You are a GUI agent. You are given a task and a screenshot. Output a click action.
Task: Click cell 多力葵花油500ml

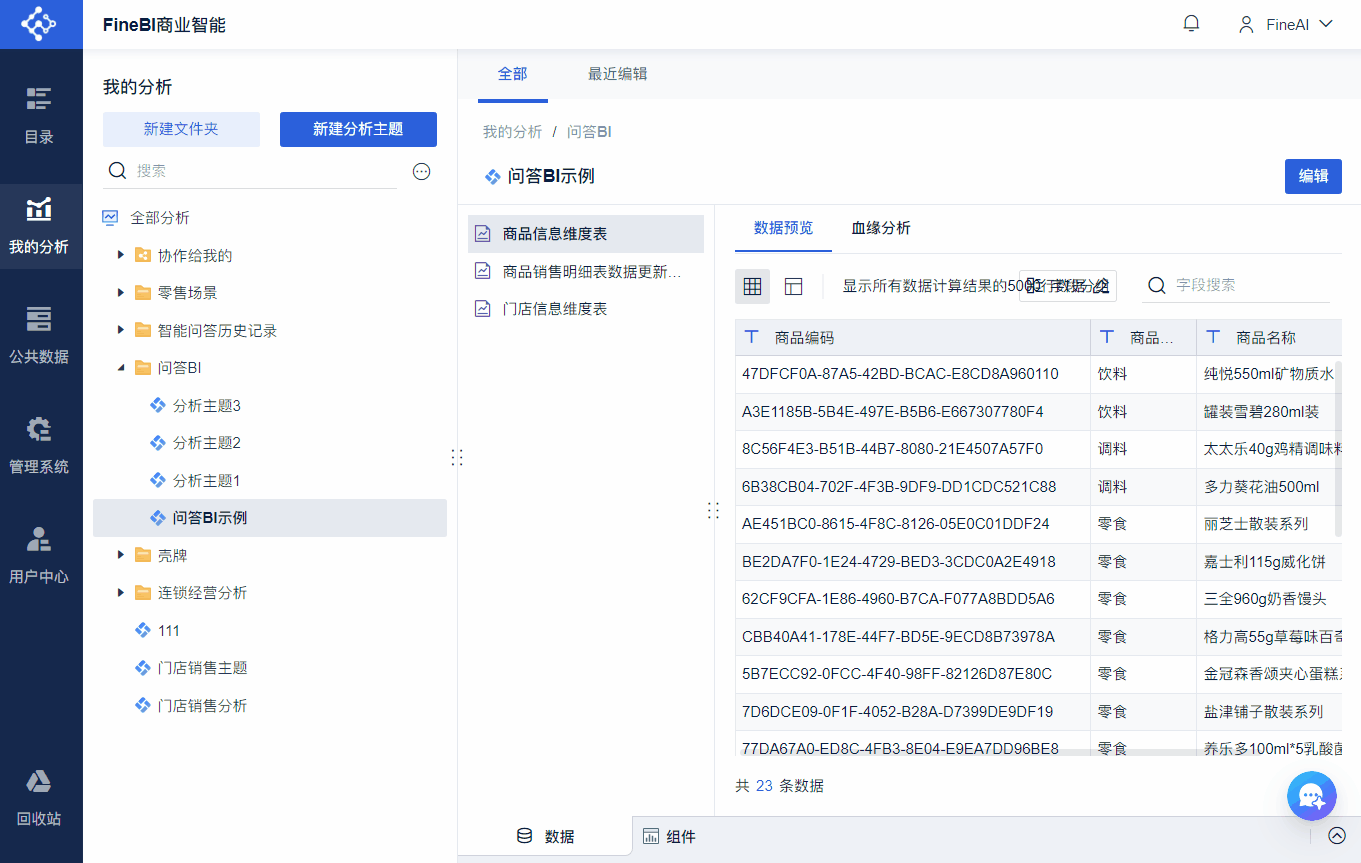pyautogui.click(x=1269, y=487)
